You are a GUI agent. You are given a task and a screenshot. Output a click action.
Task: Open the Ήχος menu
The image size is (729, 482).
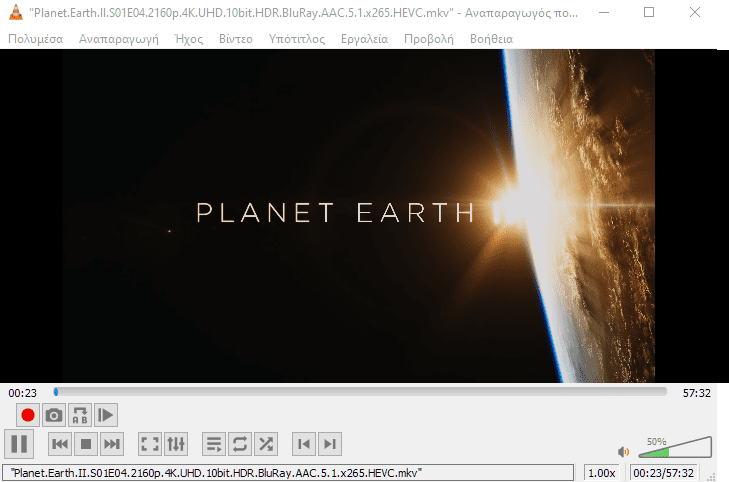pyautogui.click(x=189, y=39)
